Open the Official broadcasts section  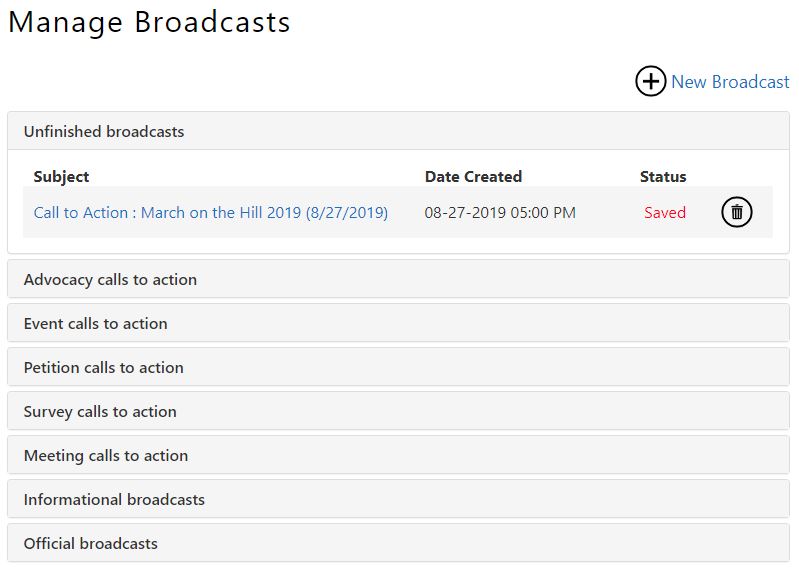click(91, 544)
